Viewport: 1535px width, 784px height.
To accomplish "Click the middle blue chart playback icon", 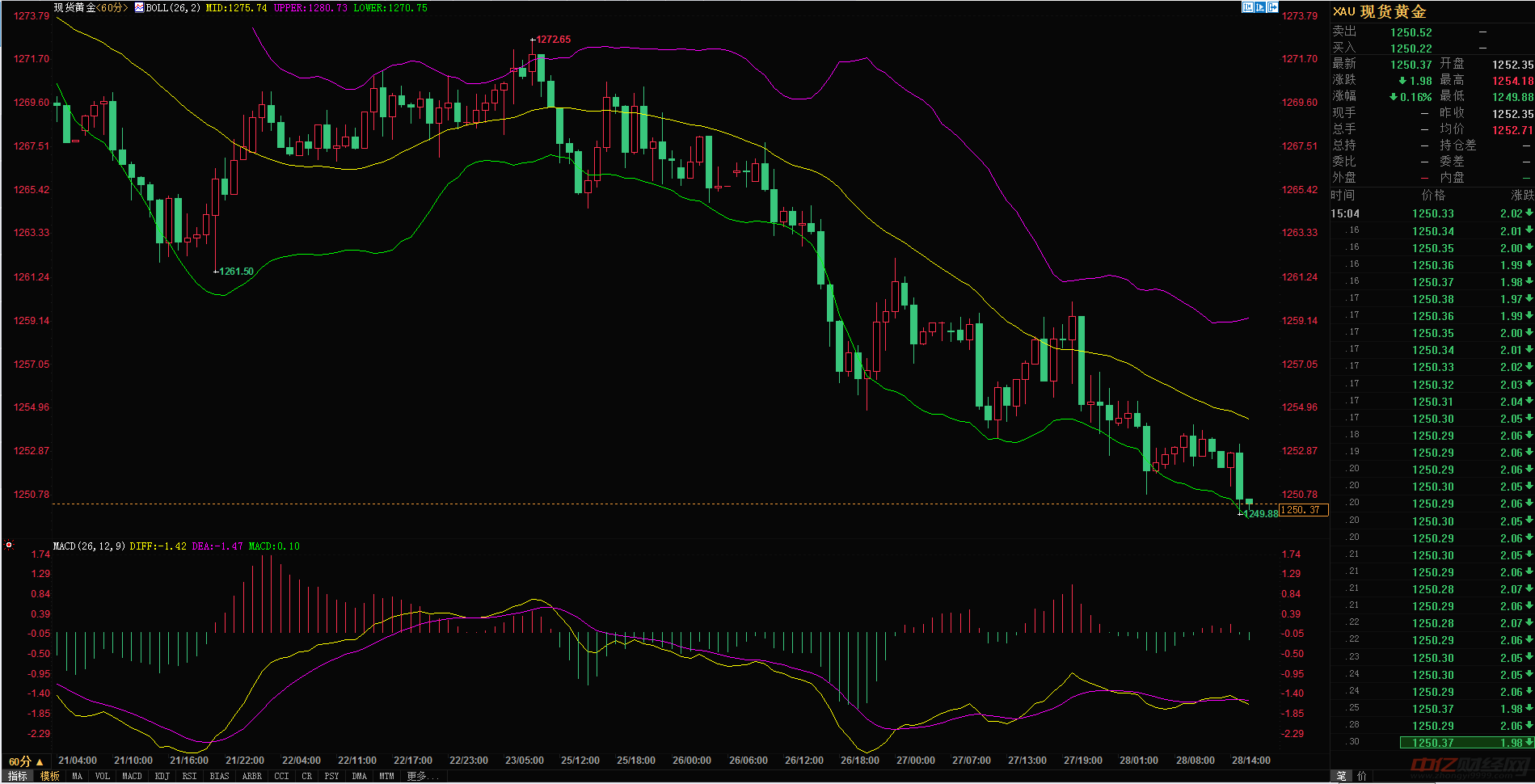I will 1260,7.
